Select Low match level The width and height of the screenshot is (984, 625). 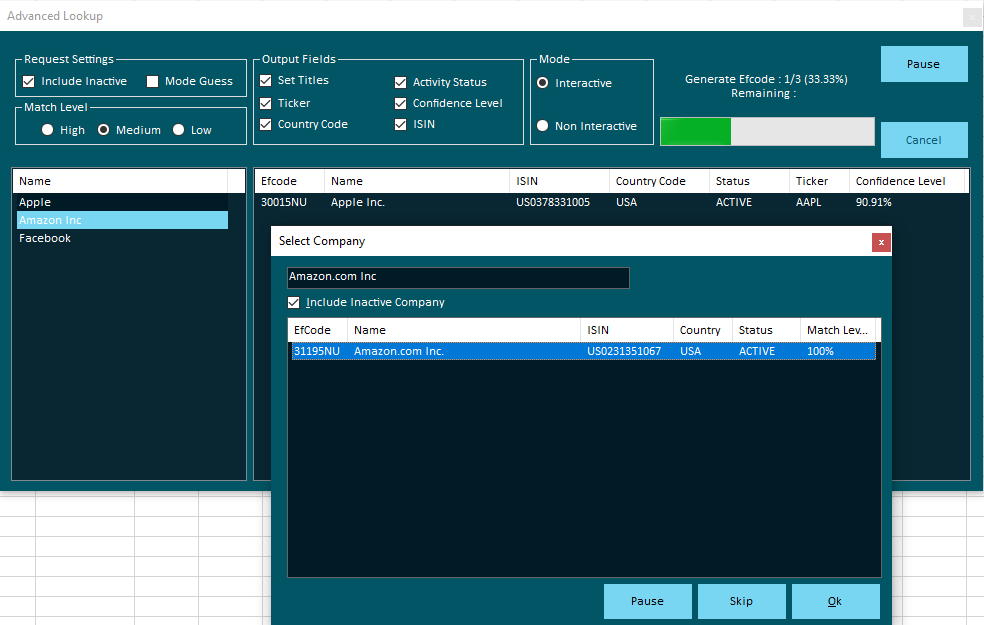click(x=179, y=130)
